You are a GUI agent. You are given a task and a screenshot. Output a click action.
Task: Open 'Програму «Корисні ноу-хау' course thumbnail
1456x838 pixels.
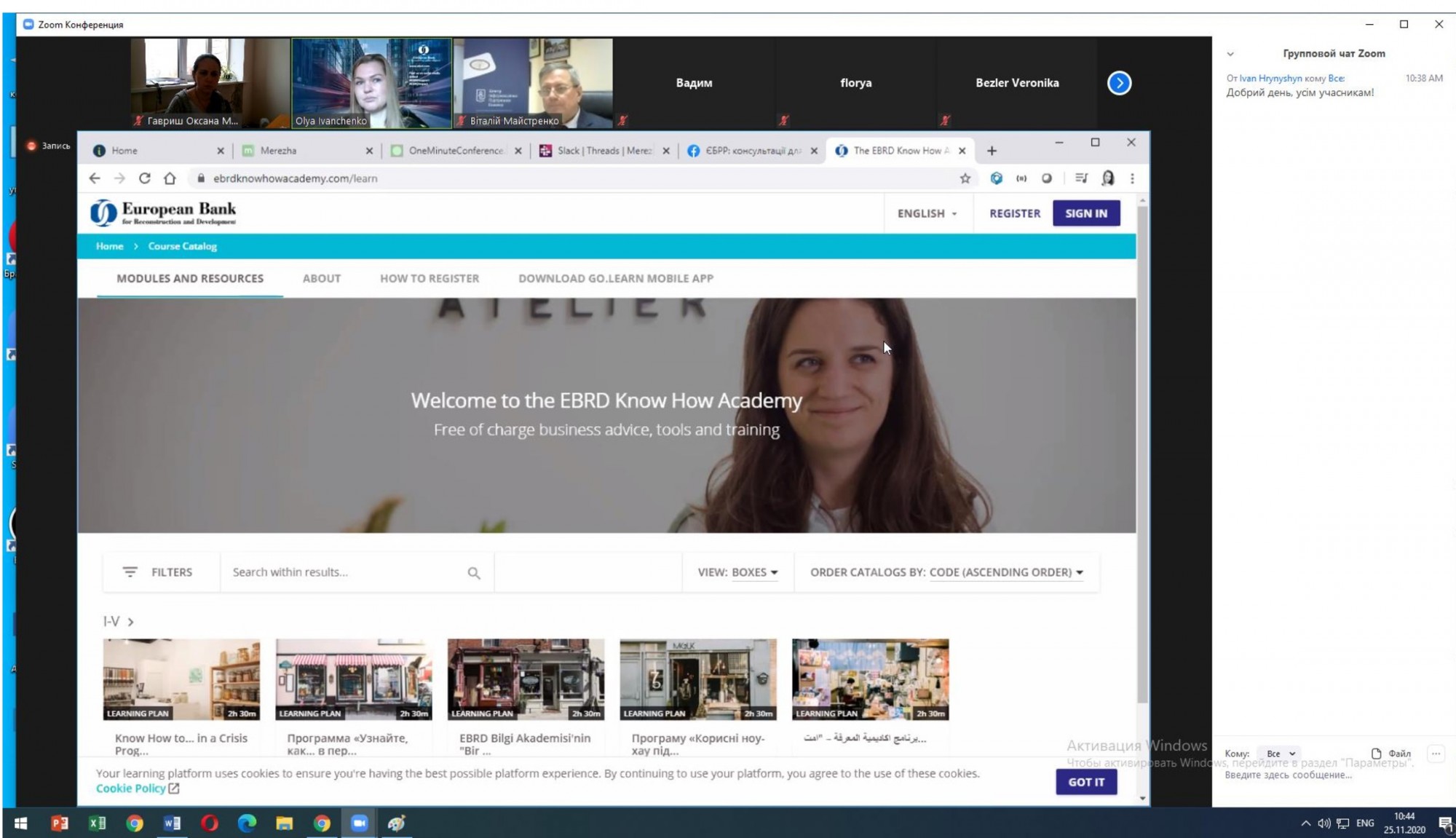coord(698,679)
